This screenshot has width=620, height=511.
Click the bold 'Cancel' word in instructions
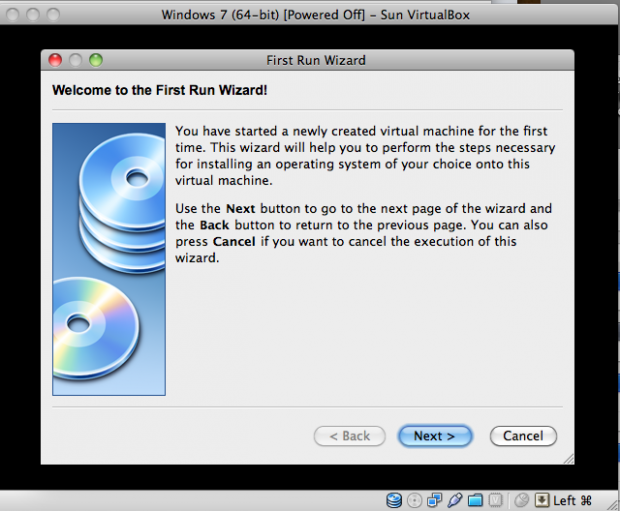coord(234,242)
